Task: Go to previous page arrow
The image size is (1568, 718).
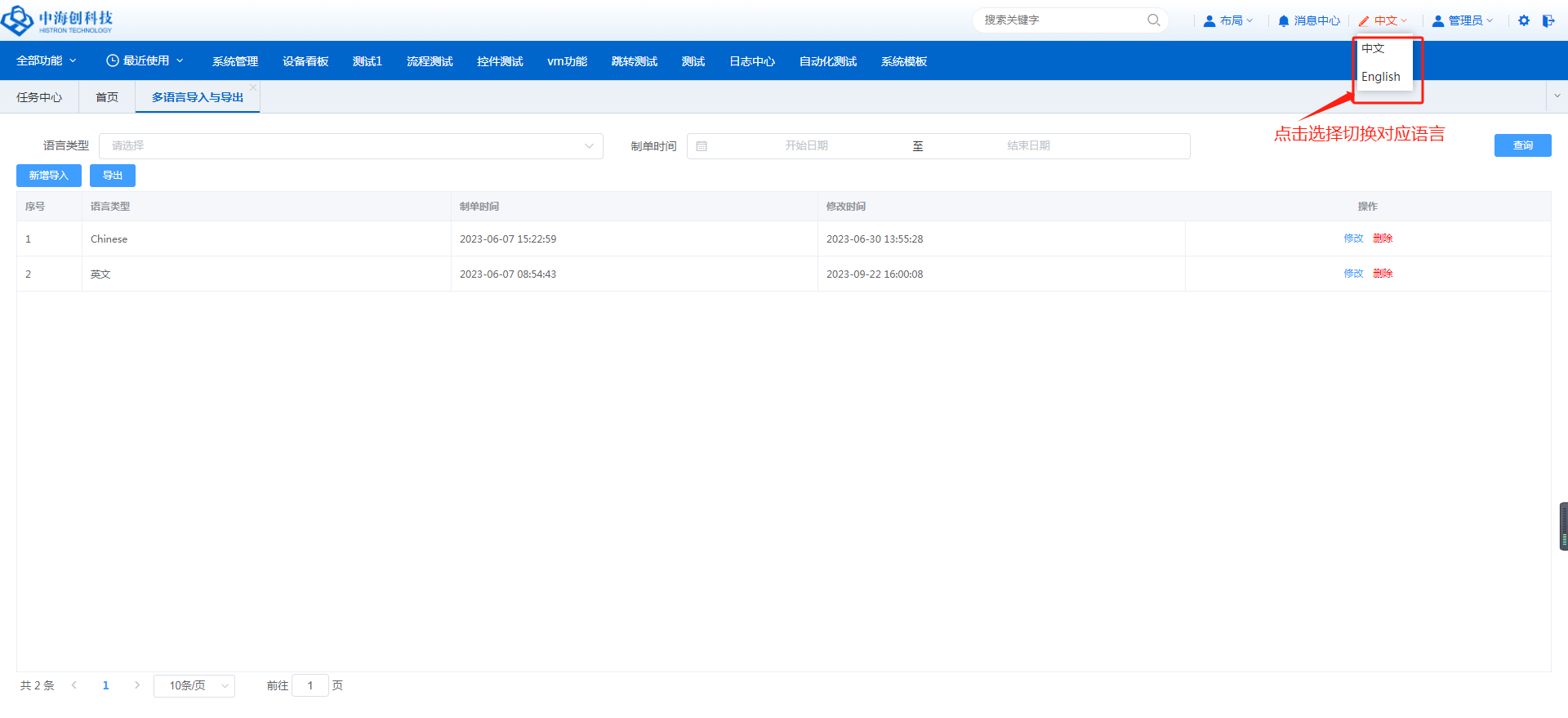Action: coord(74,685)
